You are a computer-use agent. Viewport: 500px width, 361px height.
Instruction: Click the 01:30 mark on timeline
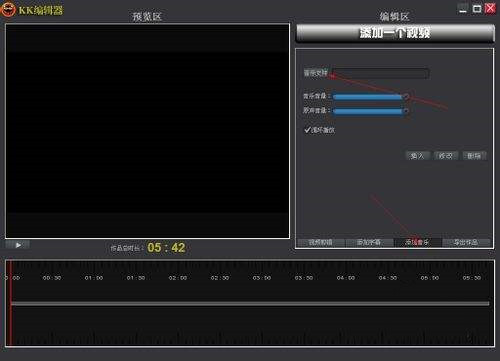136,278
